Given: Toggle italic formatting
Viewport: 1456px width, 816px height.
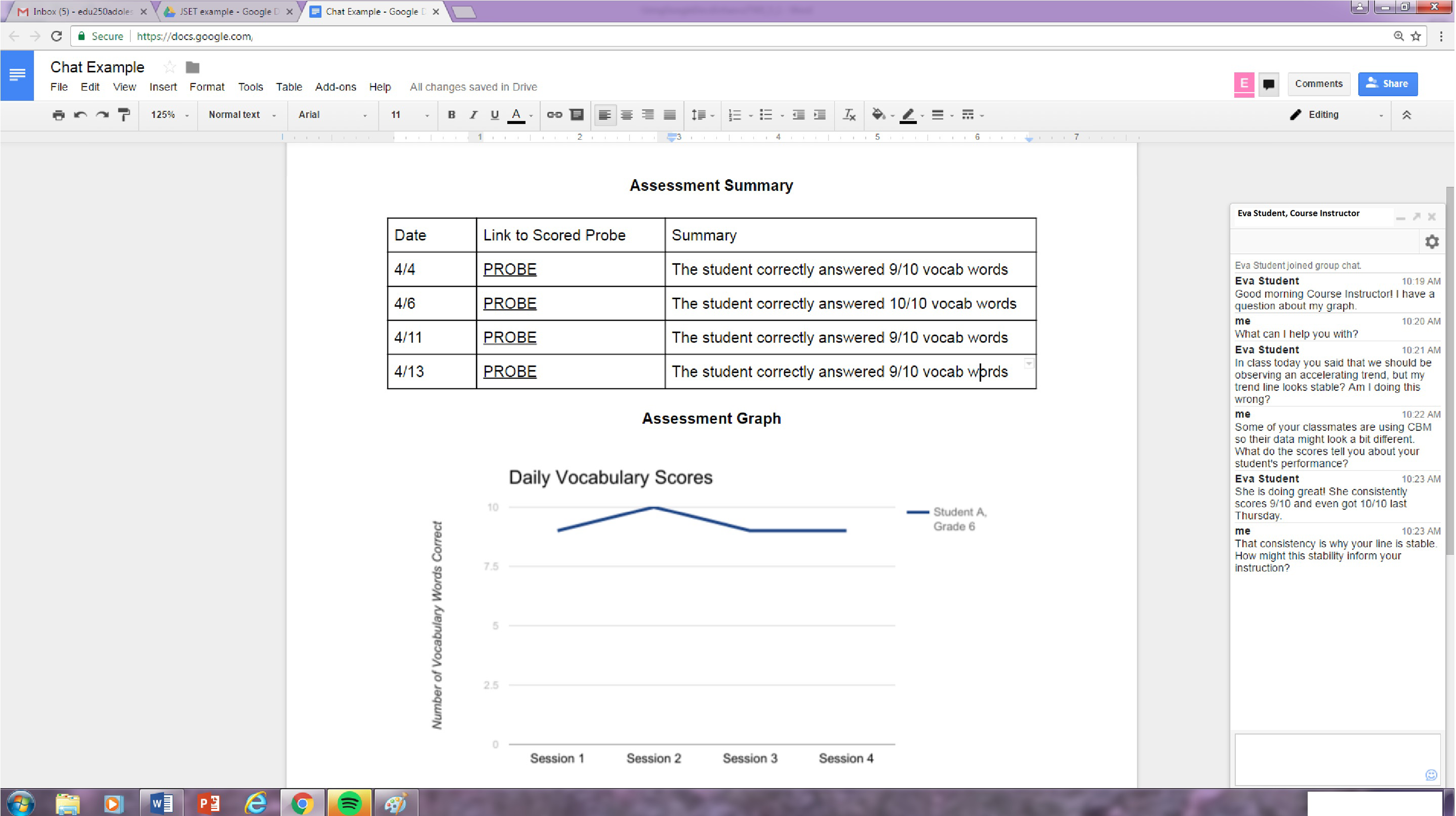Looking at the screenshot, I should pos(473,115).
